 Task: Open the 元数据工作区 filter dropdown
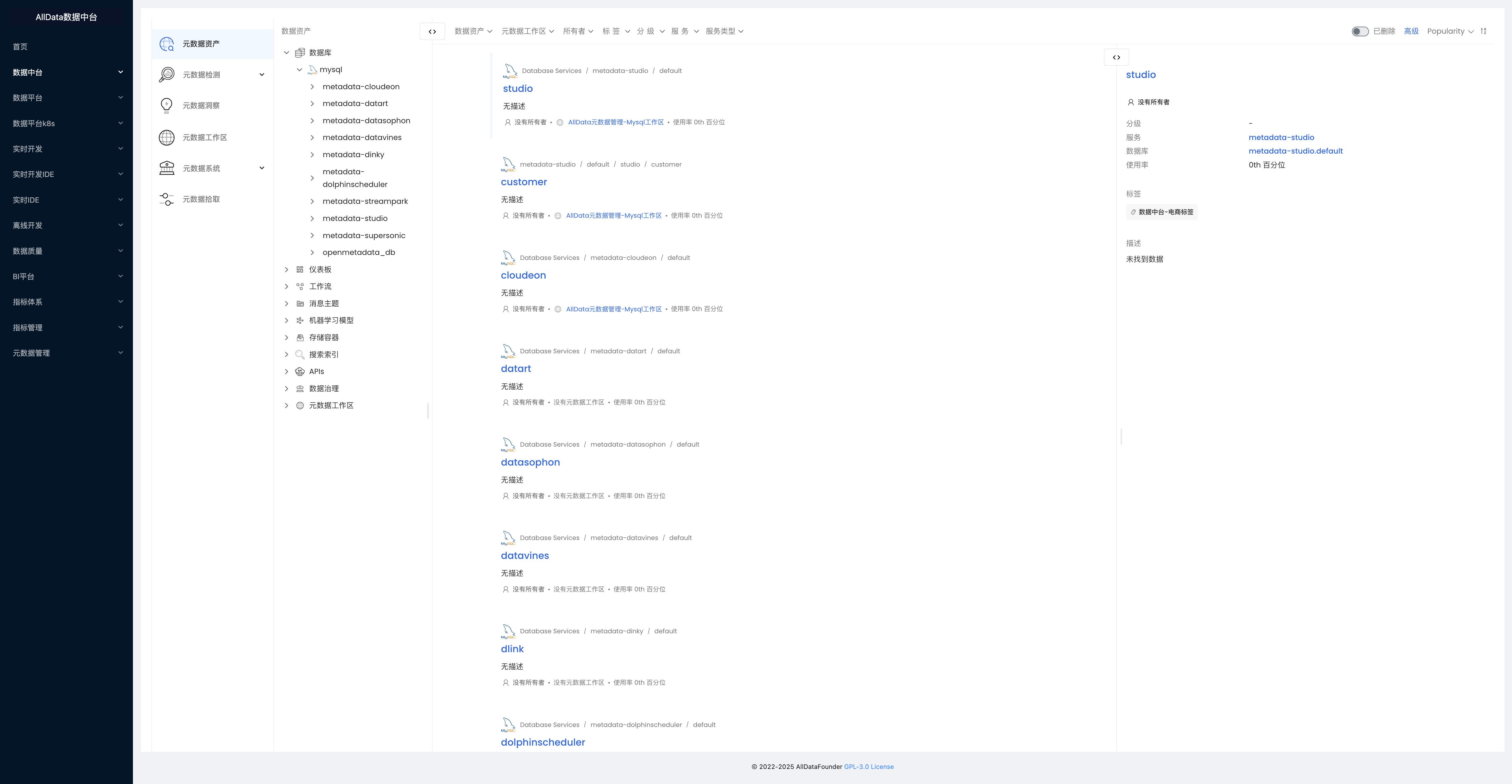[527, 31]
